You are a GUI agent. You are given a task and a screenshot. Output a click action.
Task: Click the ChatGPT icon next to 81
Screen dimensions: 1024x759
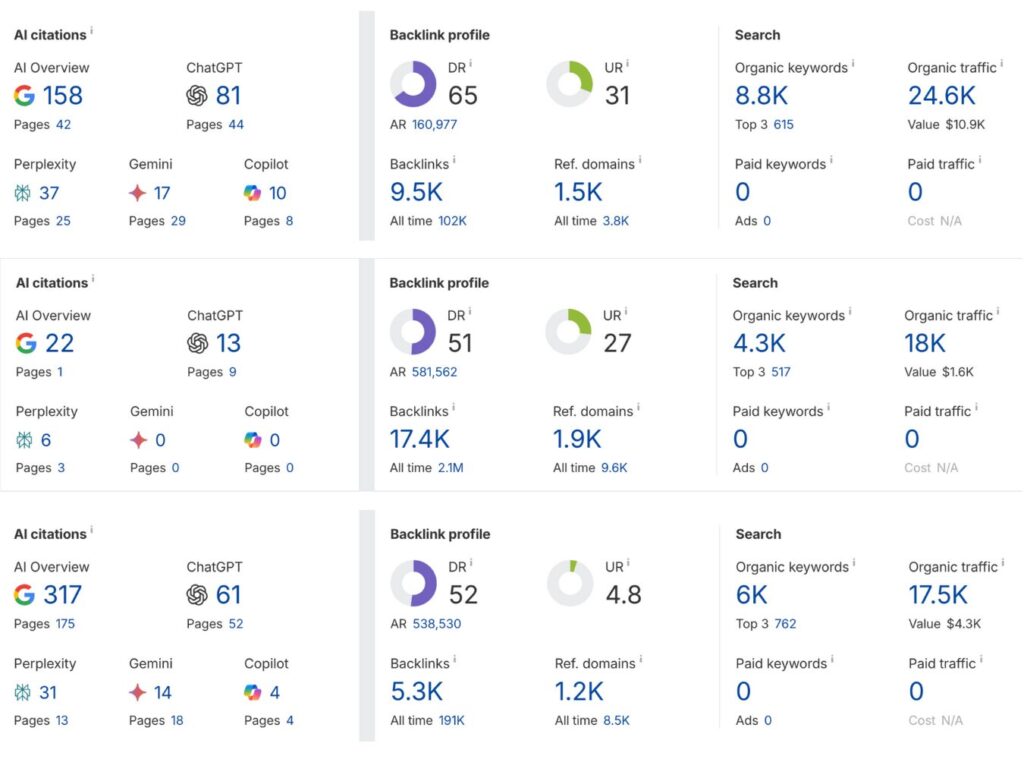click(197, 96)
